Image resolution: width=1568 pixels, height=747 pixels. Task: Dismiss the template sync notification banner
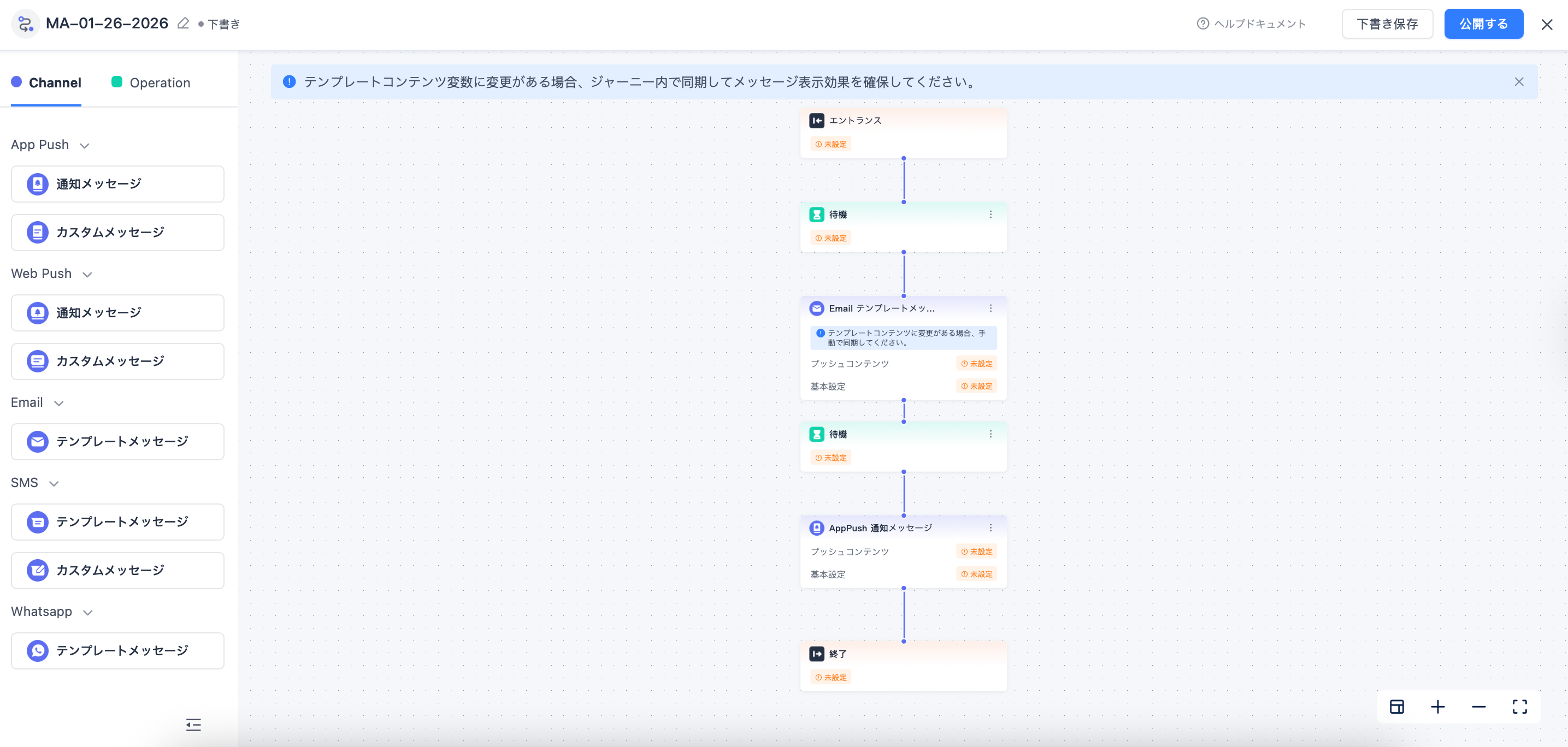1518,81
